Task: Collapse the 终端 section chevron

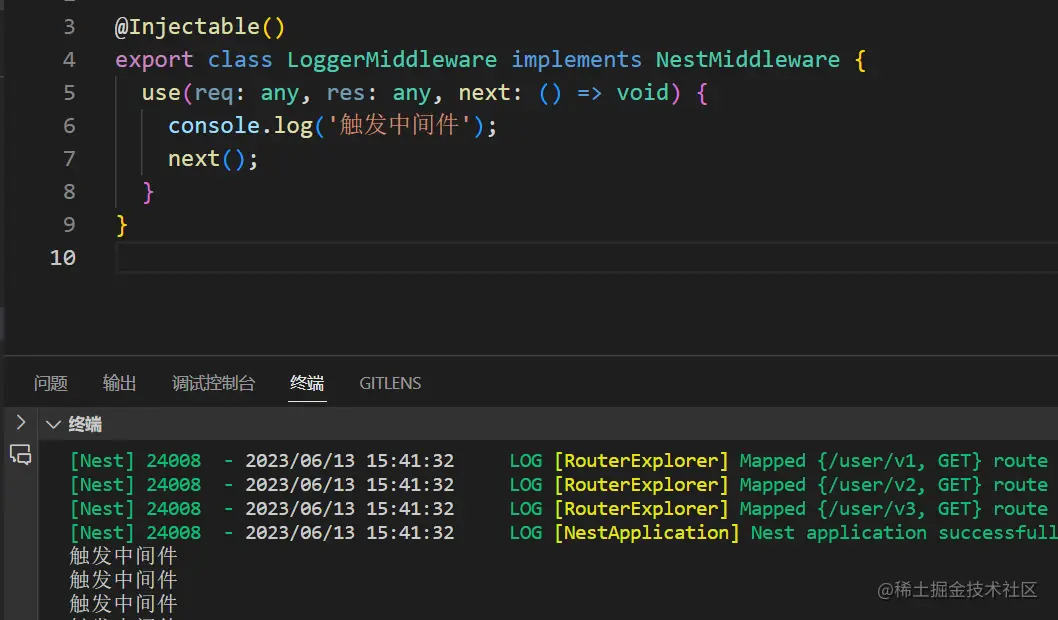Action: point(53,424)
